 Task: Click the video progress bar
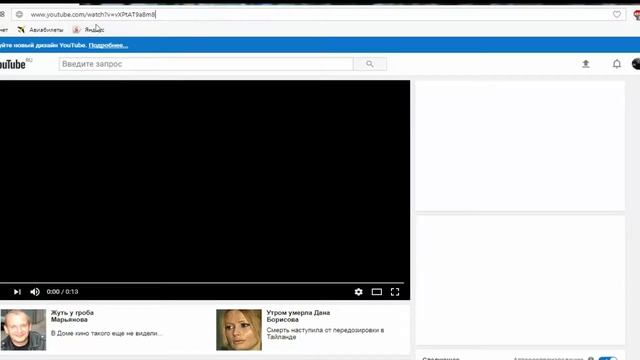tap(202, 282)
